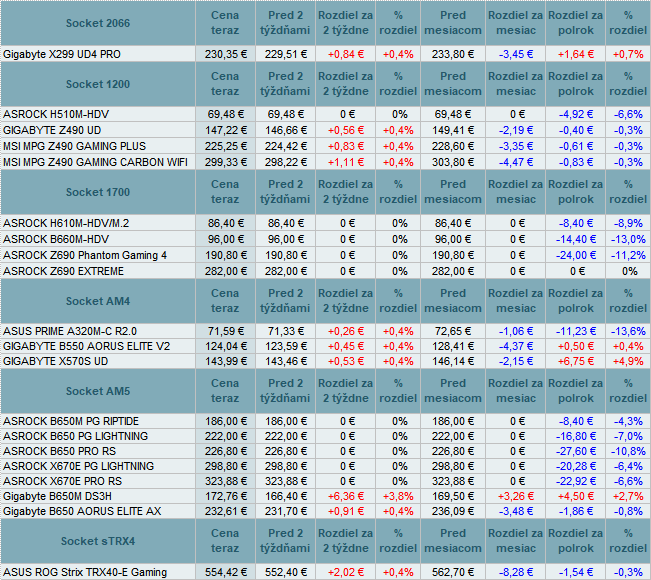Click the Socket AM5 section header

98,391
